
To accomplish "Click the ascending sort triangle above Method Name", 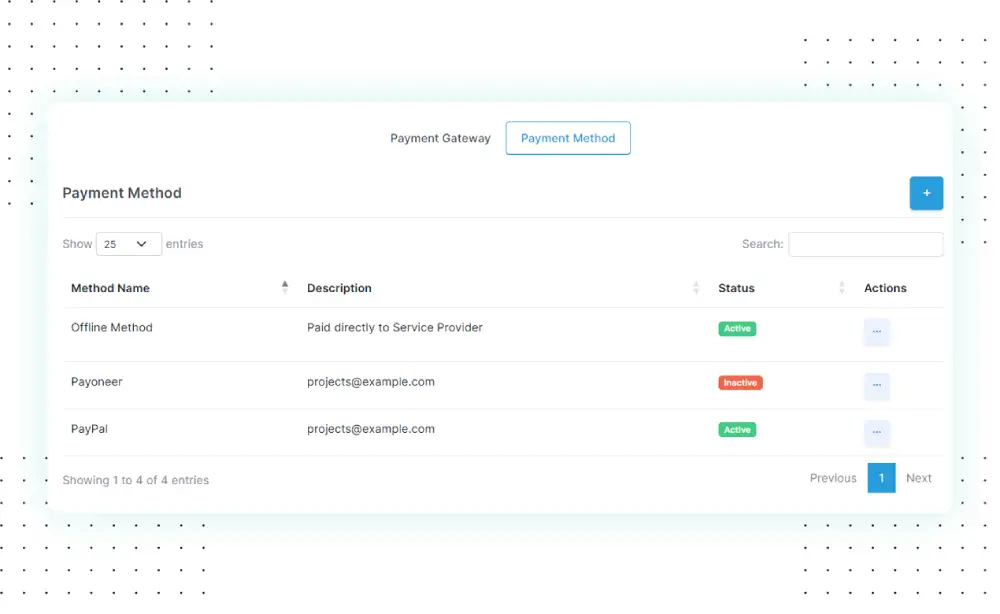I will pos(284,282).
